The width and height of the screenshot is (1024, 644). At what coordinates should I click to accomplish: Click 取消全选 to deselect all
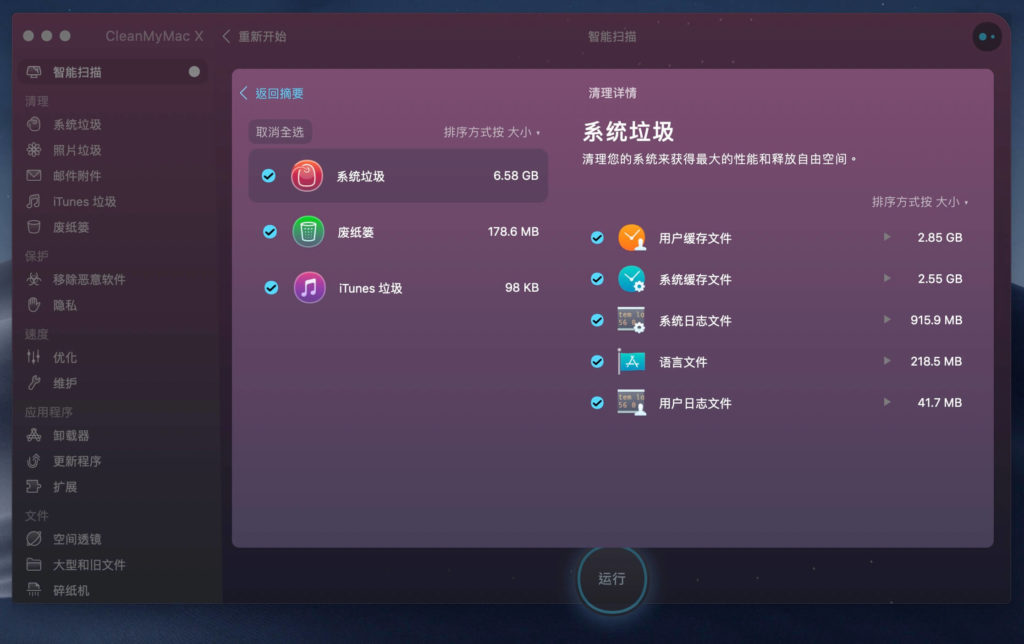(280, 132)
